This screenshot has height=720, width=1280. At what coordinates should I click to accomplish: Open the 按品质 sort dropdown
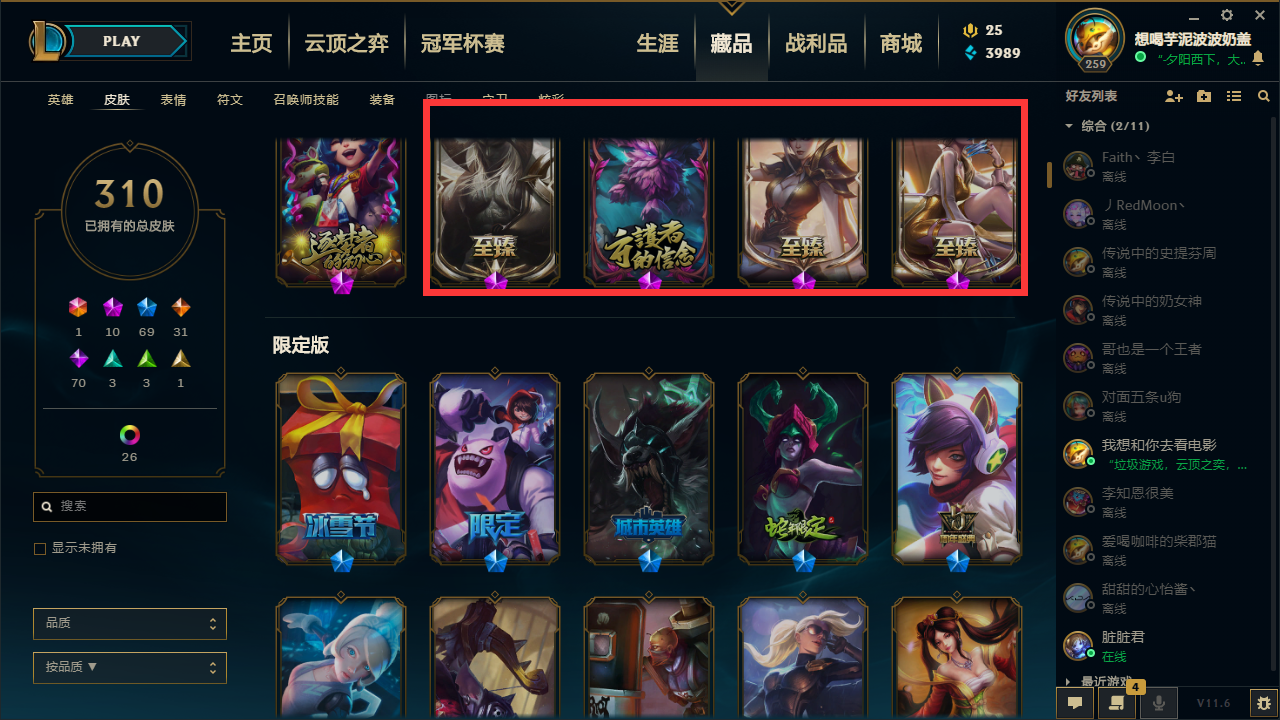pyautogui.click(x=130, y=667)
